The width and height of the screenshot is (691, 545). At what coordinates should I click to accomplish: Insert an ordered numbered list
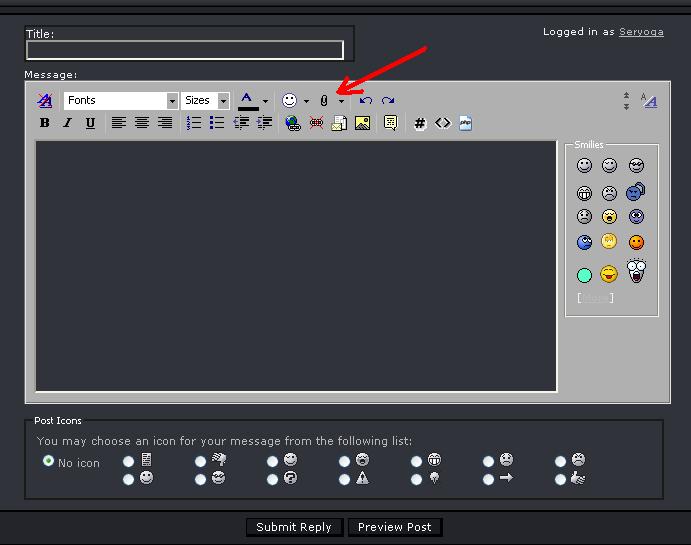coord(194,123)
